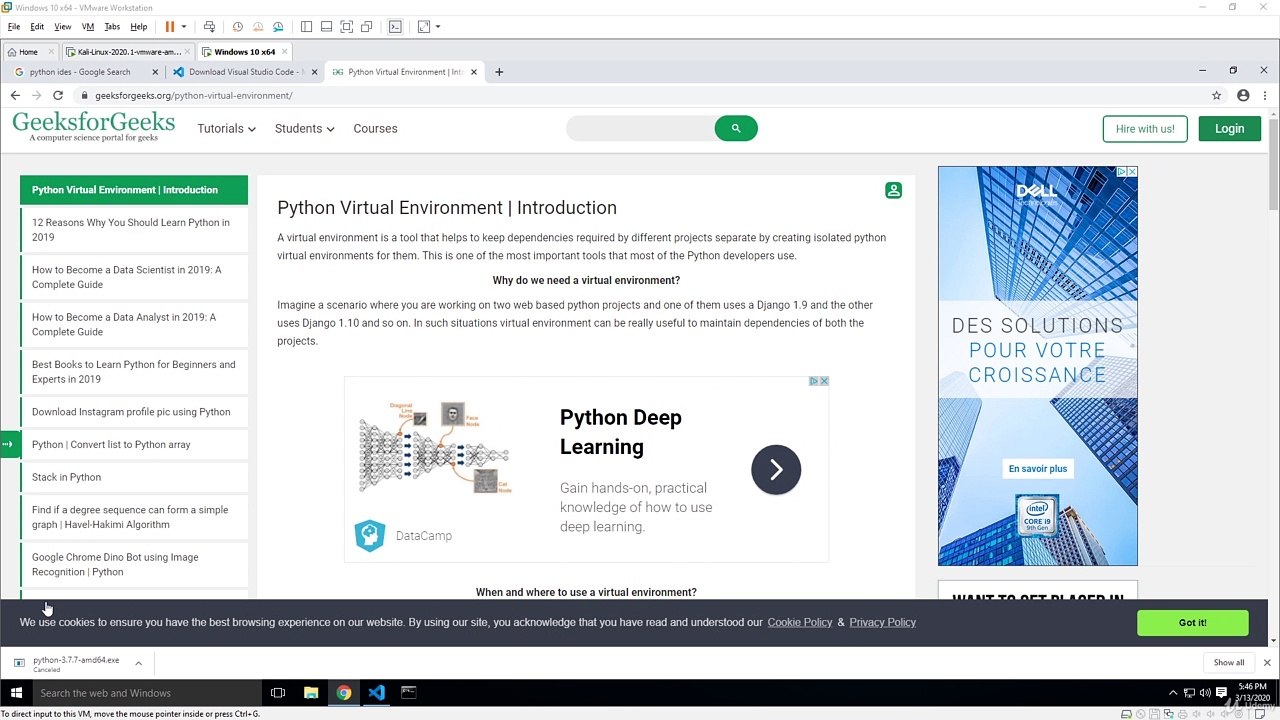Click the green search magnifier button

click(x=736, y=128)
